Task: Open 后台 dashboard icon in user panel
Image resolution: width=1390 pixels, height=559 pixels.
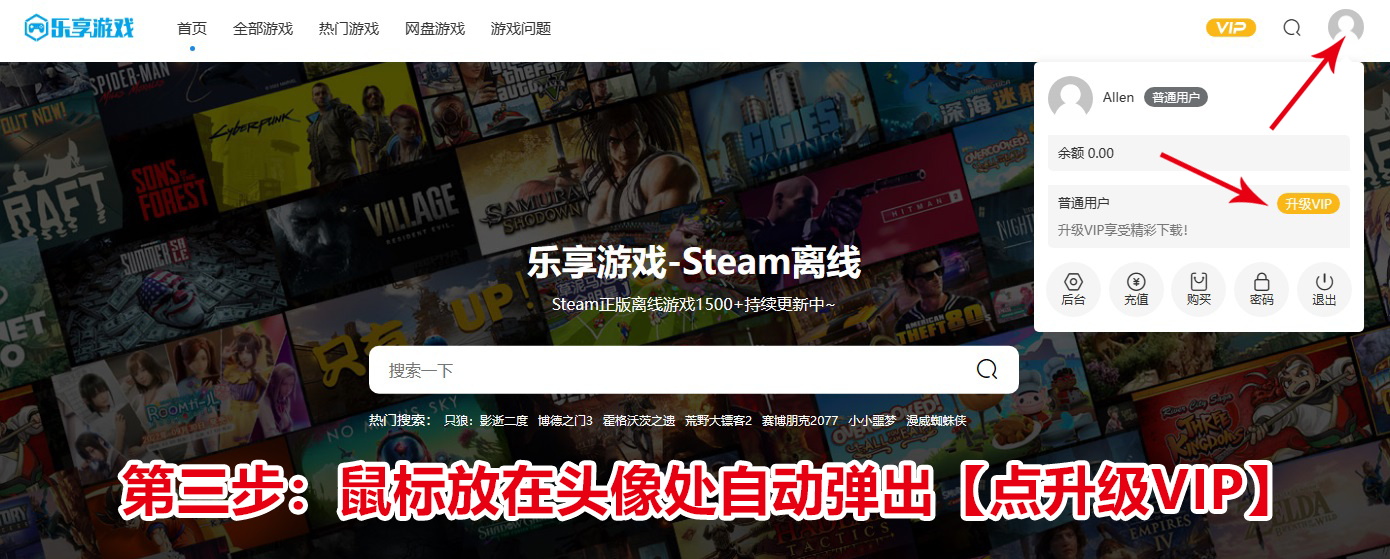Action: pyautogui.click(x=1073, y=289)
